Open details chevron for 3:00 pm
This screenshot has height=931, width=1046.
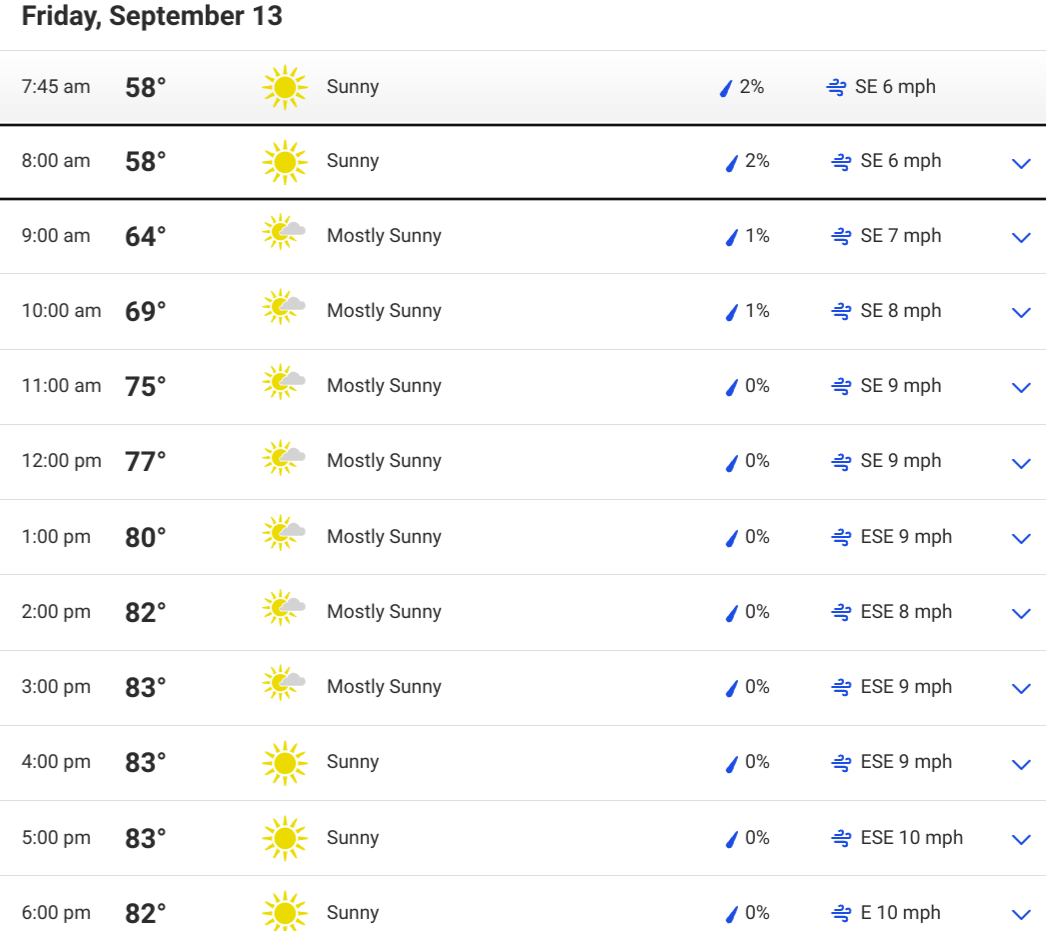[x=1021, y=688]
